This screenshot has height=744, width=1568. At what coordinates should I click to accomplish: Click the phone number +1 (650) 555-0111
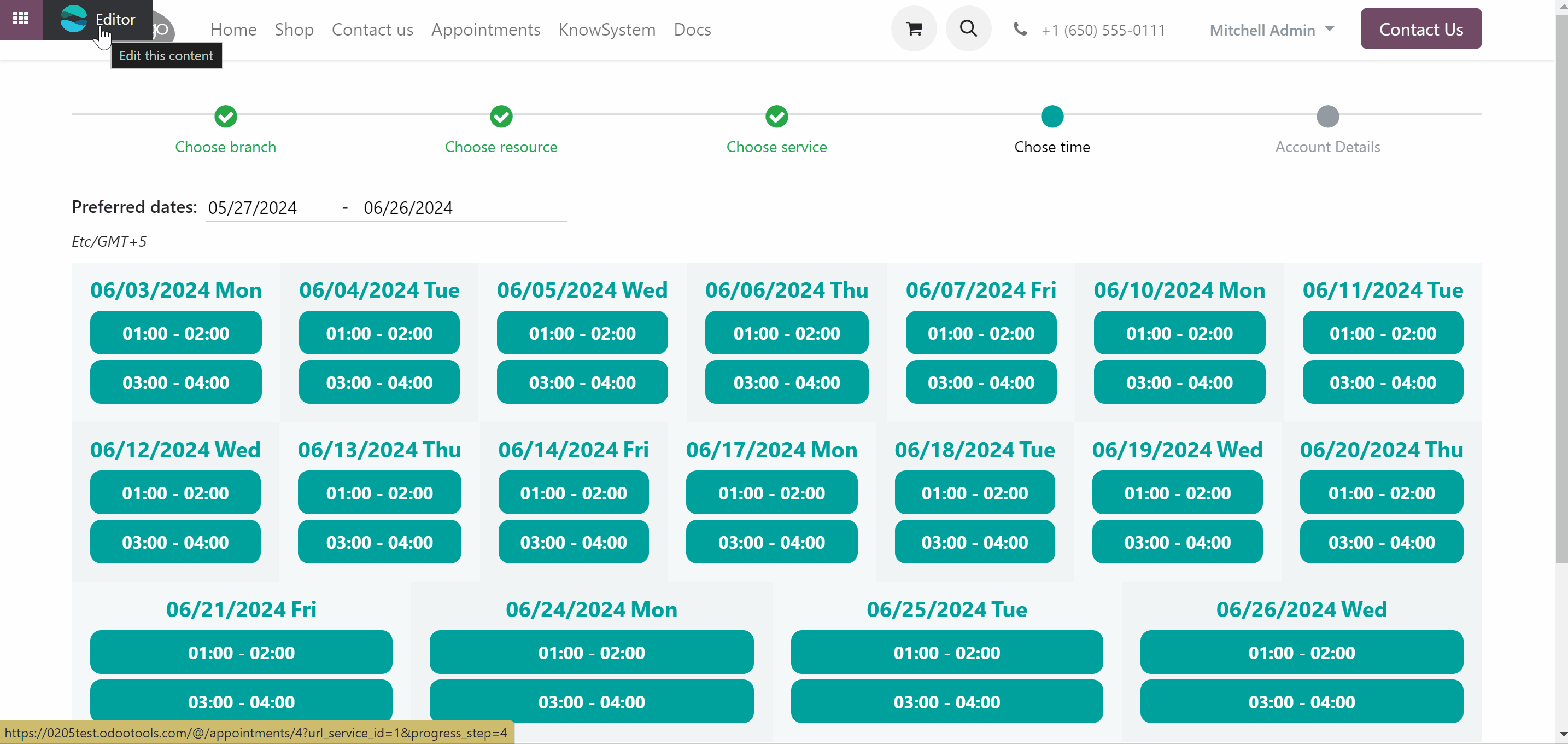pyautogui.click(x=1103, y=31)
